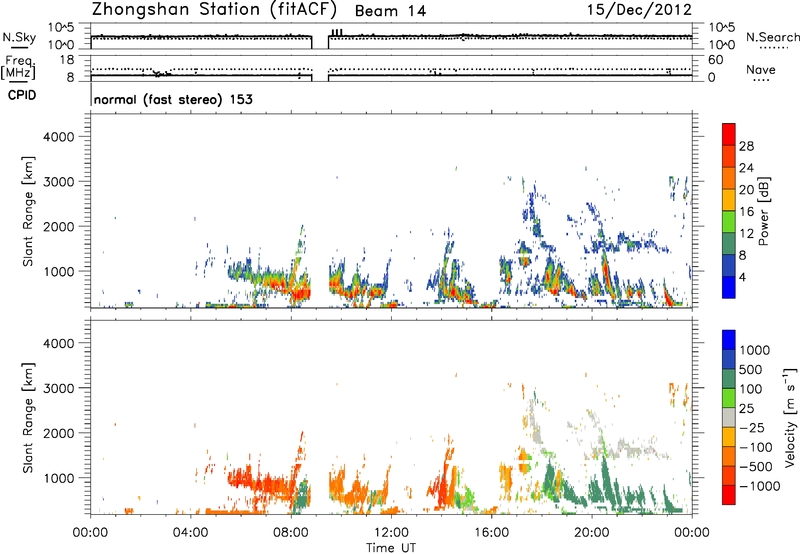Pick the bright blue velocity segment above 1000
Viewport: 800px width, 554px height.
(x=729, y=340)
